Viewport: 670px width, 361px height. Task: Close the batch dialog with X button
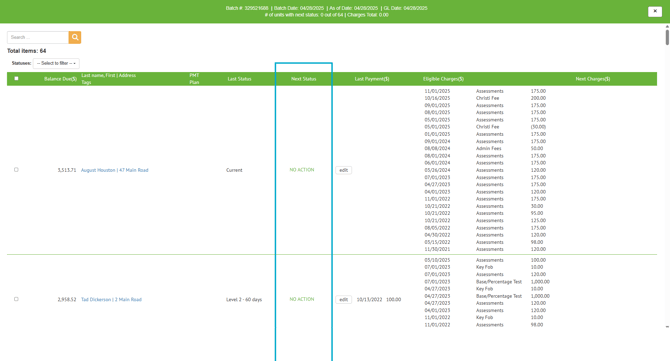tap(655, 12)
